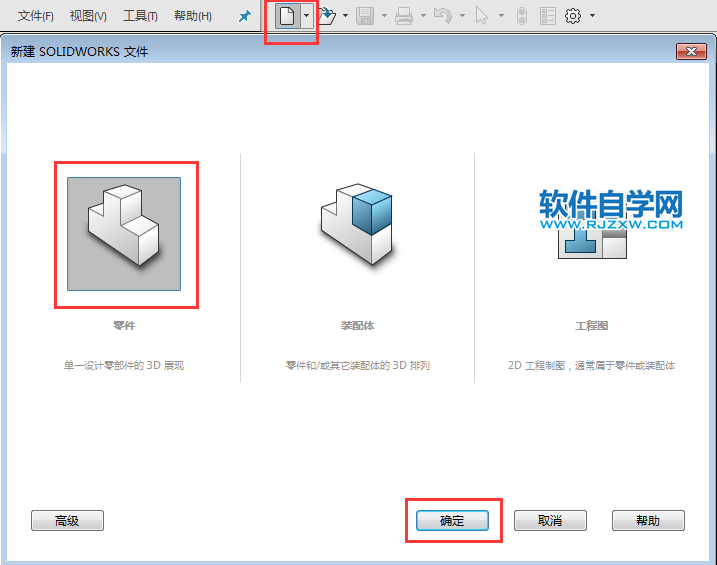Click the File Properties list icon

pyautogui.click(x=547, y=16)
